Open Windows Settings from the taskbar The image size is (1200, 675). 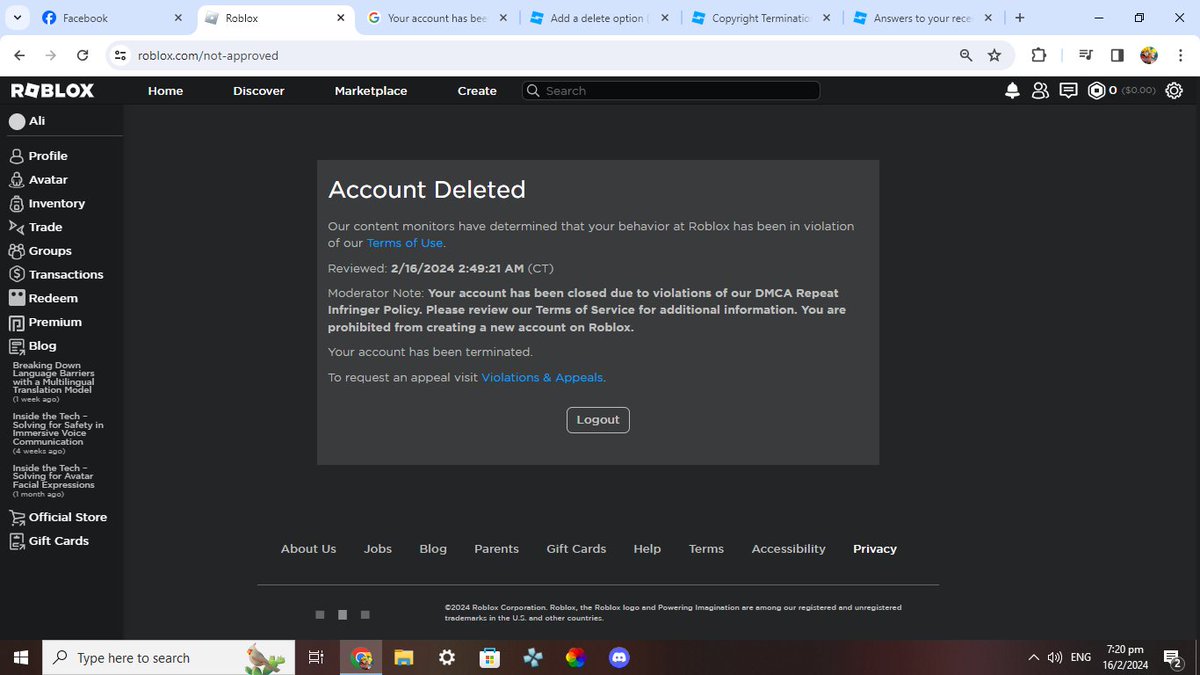coord(447,658)
